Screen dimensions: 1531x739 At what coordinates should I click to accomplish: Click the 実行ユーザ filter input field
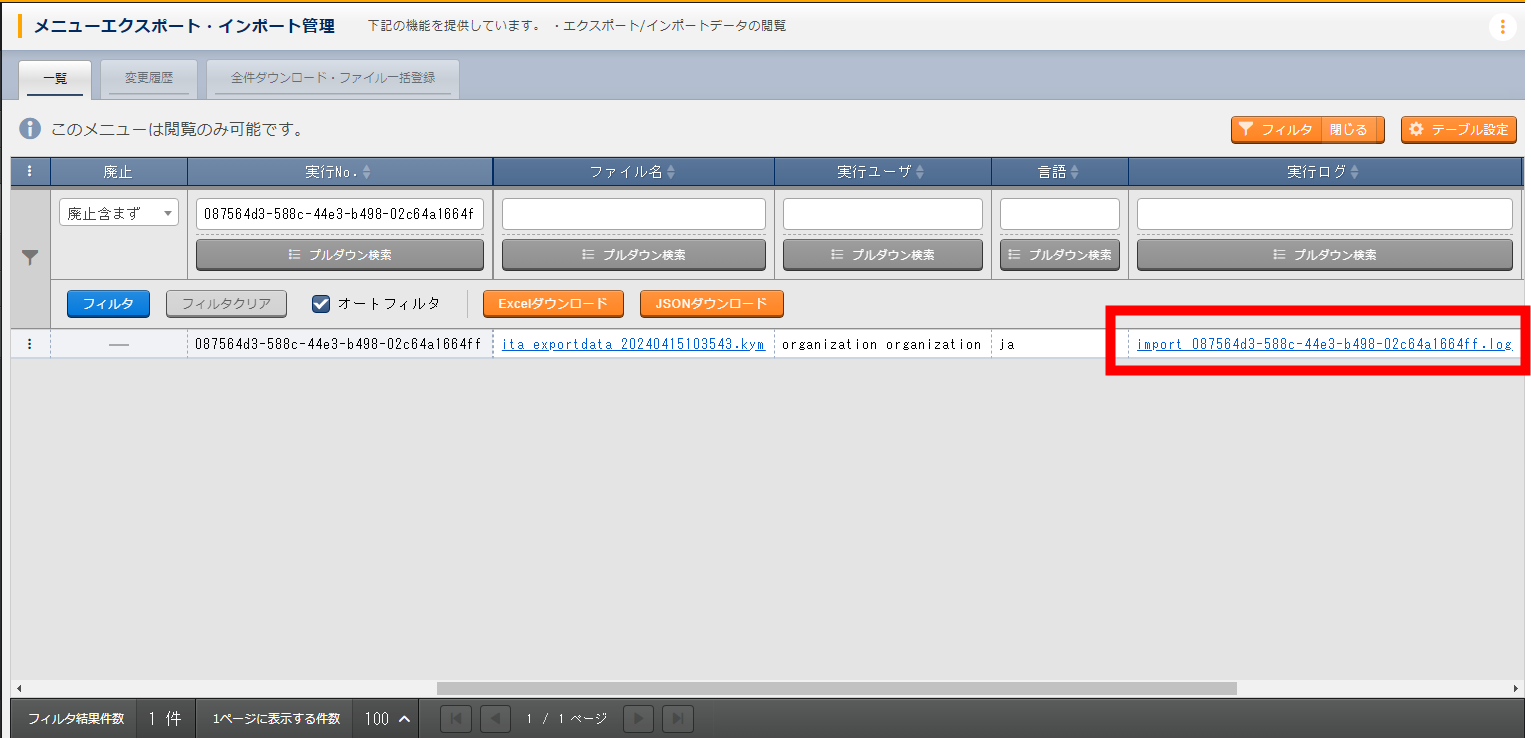point(882,214)
